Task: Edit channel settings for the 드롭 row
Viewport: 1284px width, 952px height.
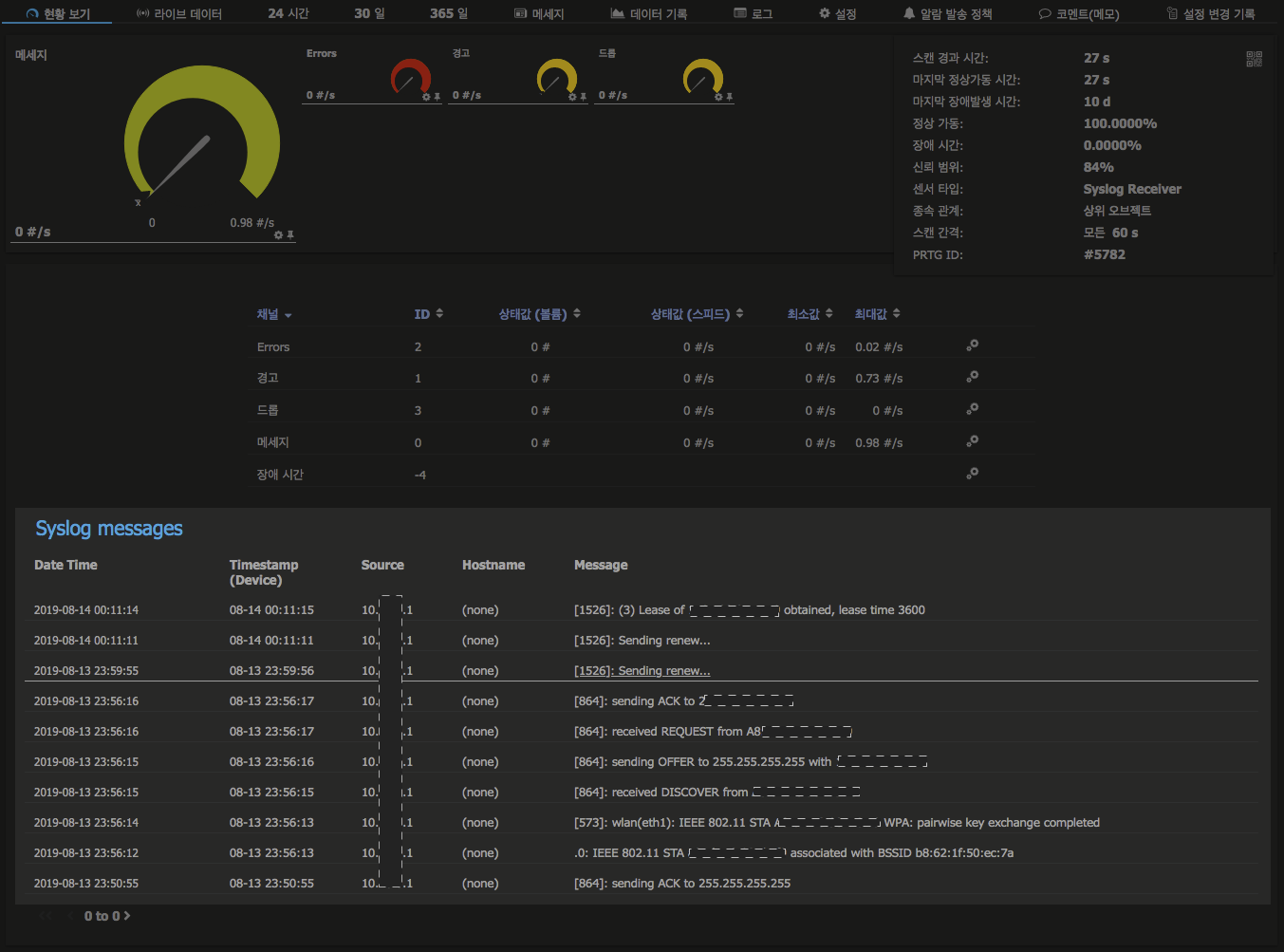Action: pyautogui.click(x=972, y=409)
